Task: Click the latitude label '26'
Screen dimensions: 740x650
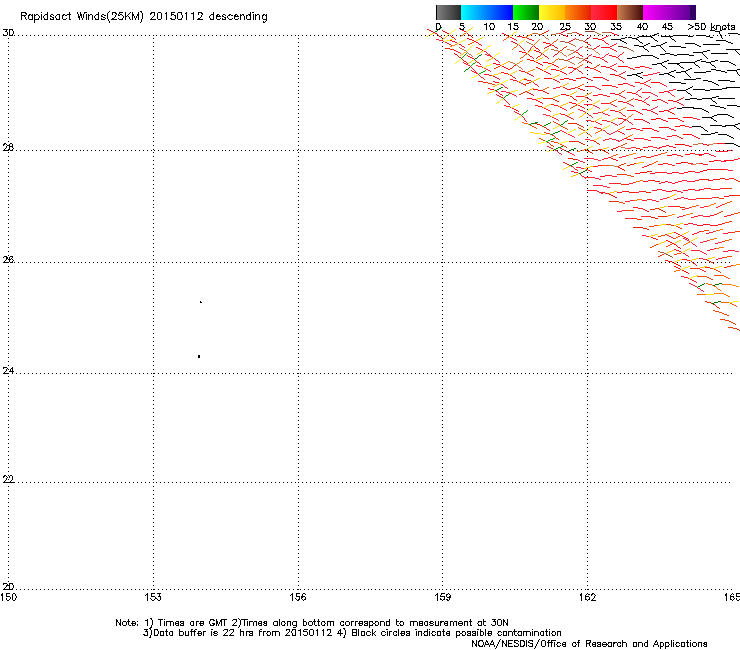Action: click(x=8, y=260)
